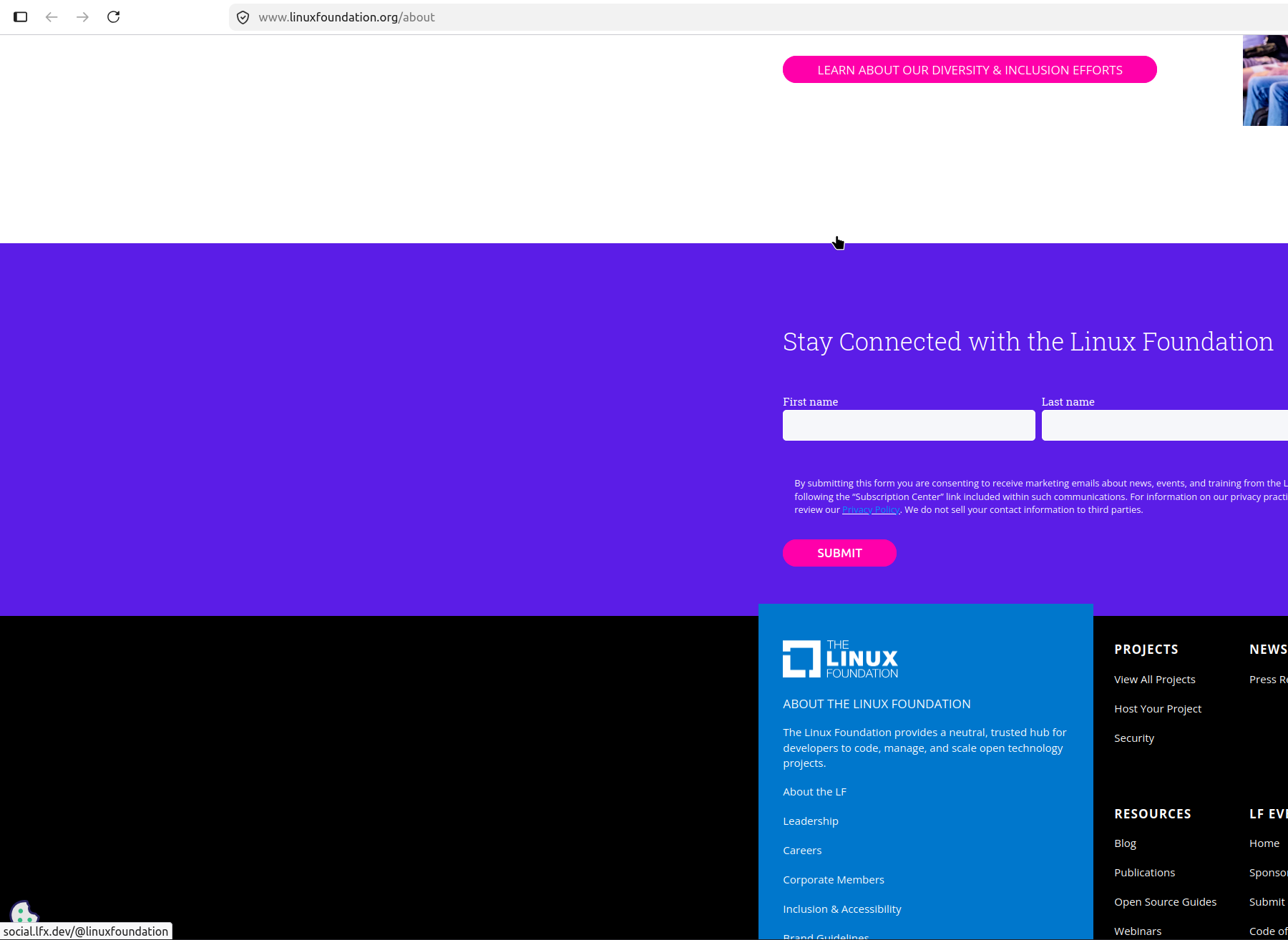Viewport: 1288px width, 940px height.
Task: Open the Blog footer link
Action: (1125, 843)
